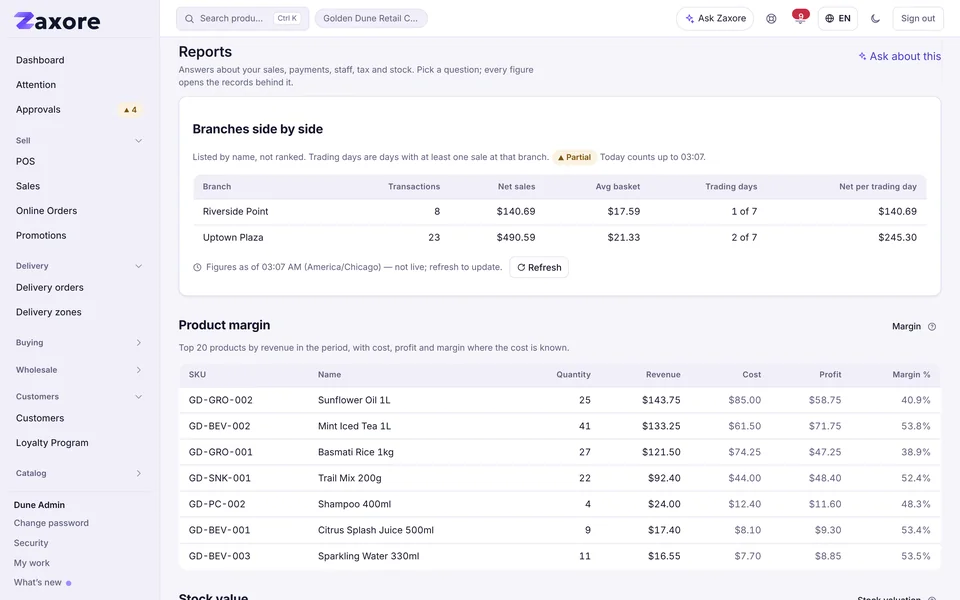960x600 pixels.
Task: Open the EN language dropdown
Action: click(x=838, y=18)
